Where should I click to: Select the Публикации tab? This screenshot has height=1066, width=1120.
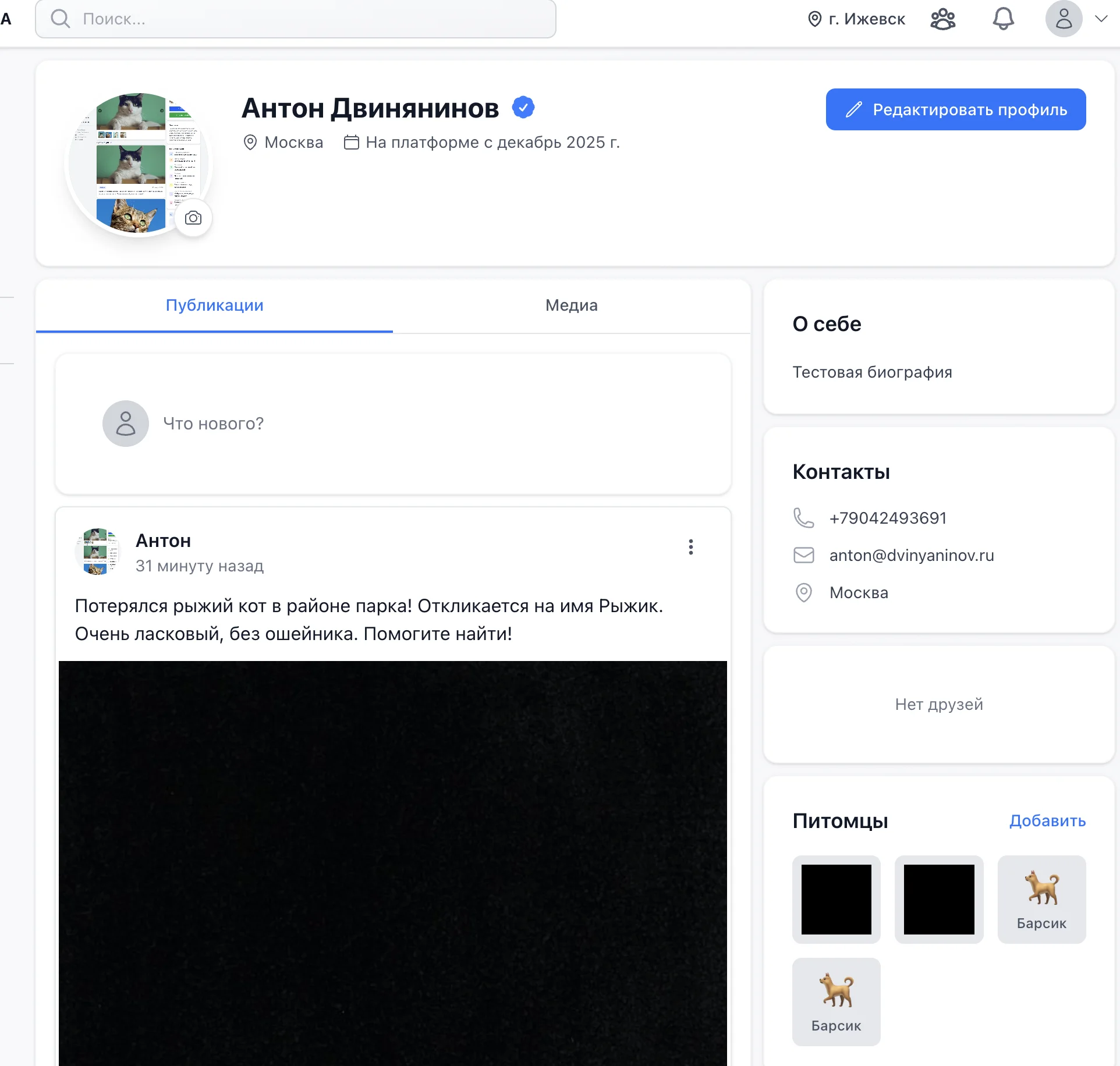pos(214,305)
